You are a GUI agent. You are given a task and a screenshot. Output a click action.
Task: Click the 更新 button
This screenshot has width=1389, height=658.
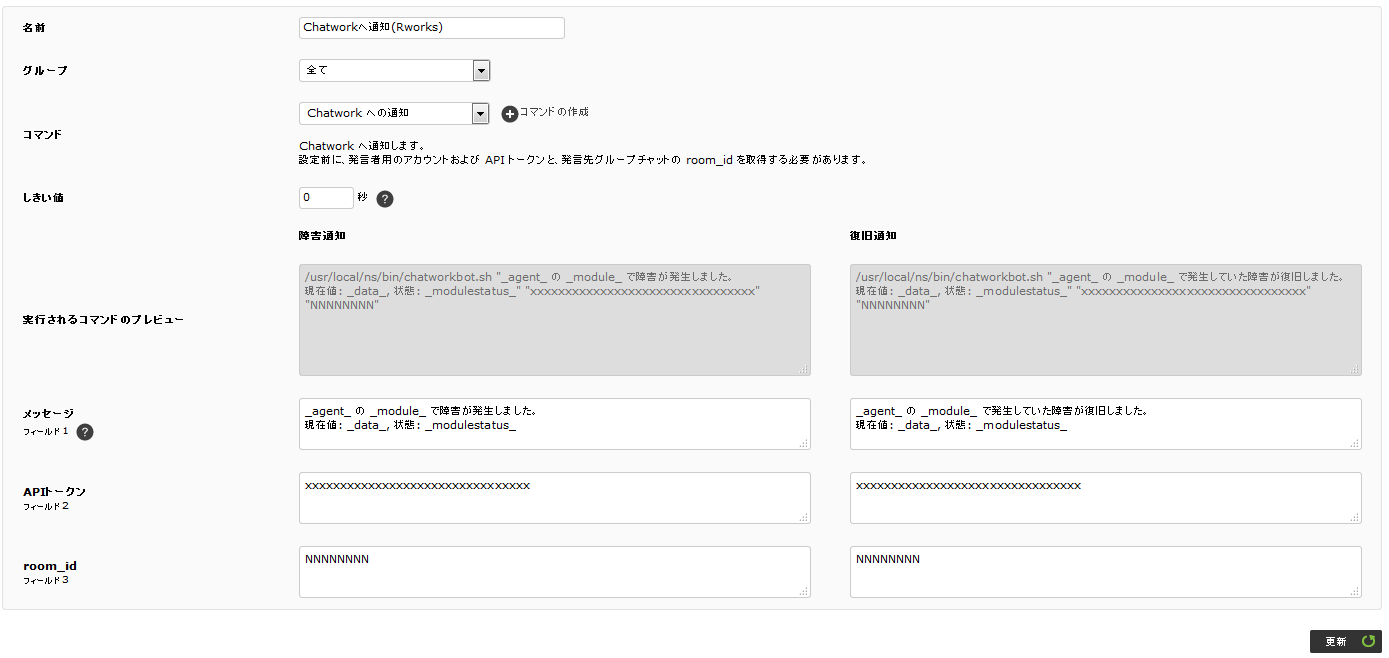click(x=1345, y=641)
